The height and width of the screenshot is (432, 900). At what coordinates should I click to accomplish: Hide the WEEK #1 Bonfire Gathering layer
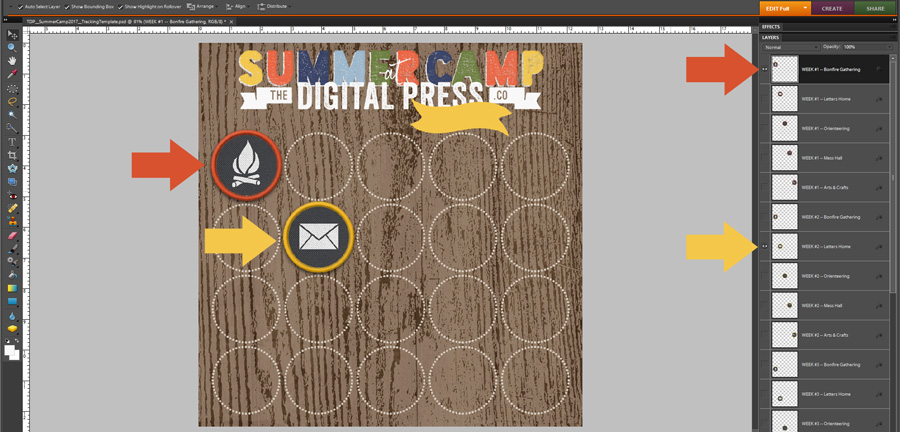coord(764,69)
